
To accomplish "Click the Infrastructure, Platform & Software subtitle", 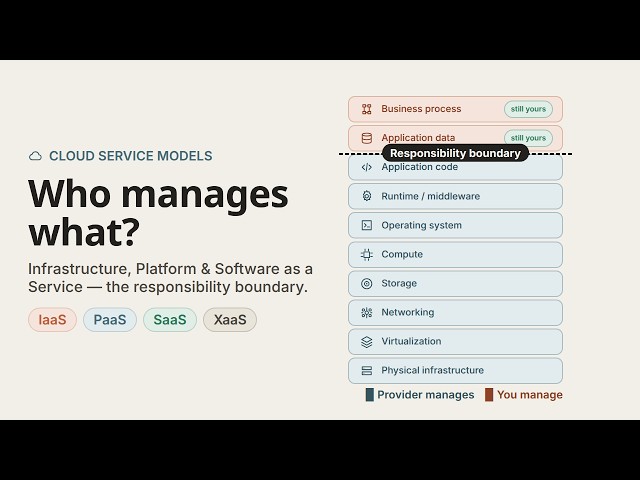I will pyautogui.click(x=170, y=278).
